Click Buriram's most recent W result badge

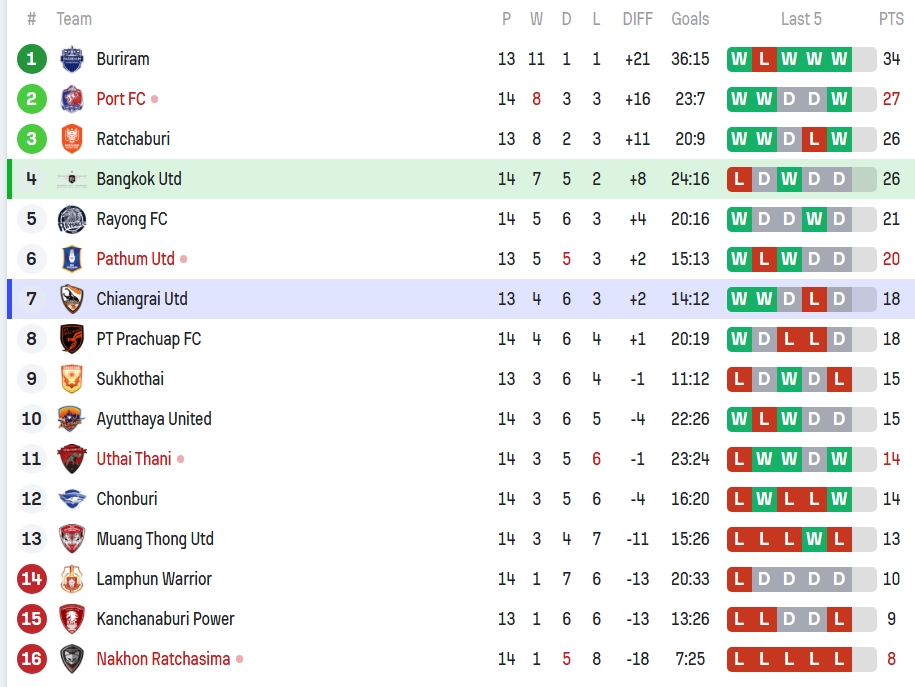click(x=839, y=59)
